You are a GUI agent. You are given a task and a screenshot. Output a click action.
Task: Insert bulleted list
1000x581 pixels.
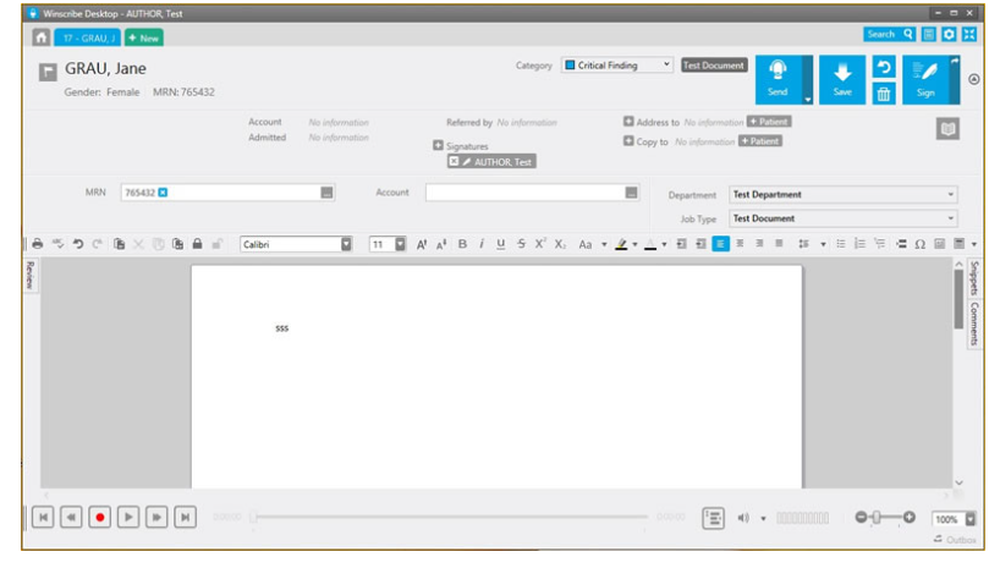click(841, 244)
